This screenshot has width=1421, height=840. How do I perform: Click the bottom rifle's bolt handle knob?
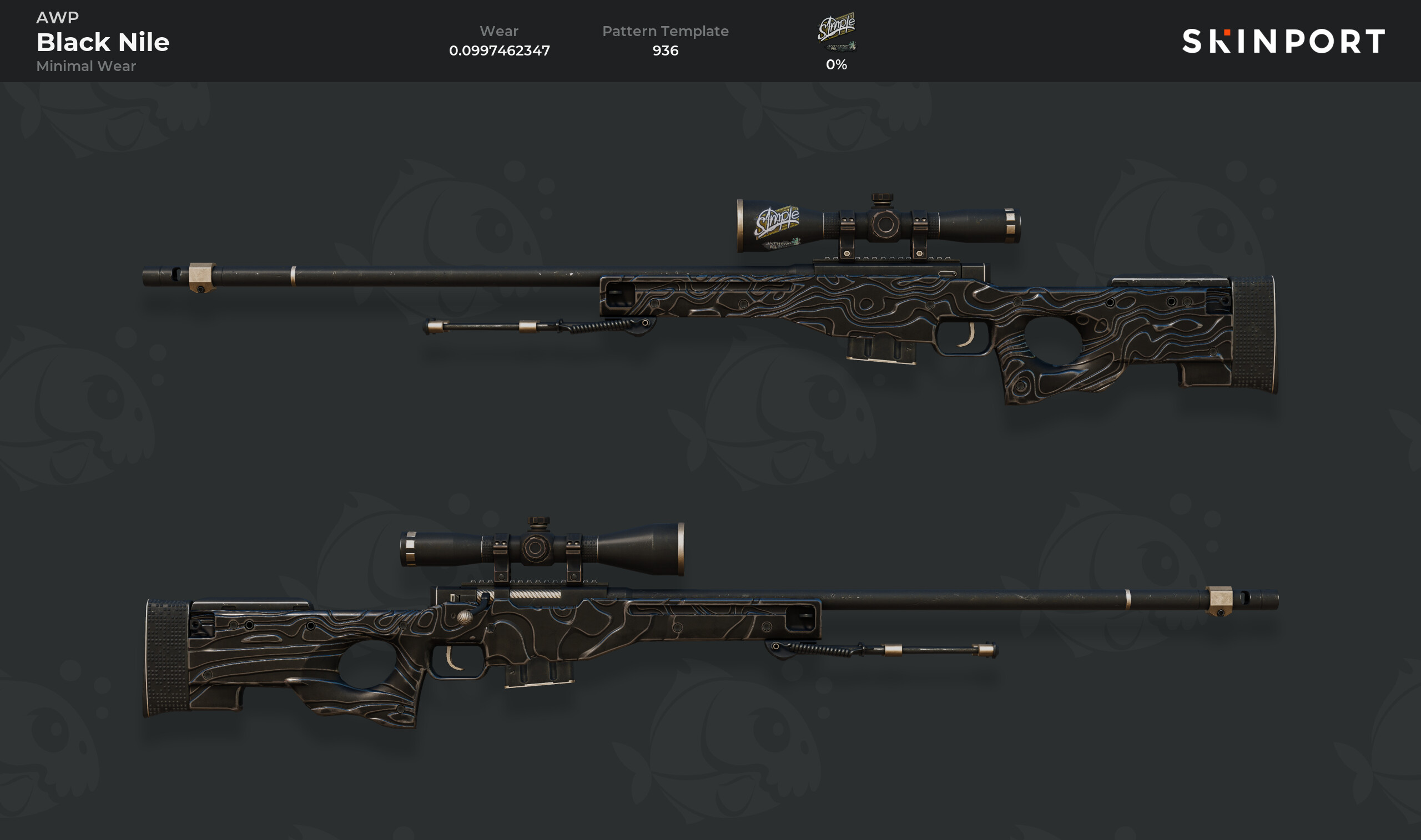(x=465, y=616)
